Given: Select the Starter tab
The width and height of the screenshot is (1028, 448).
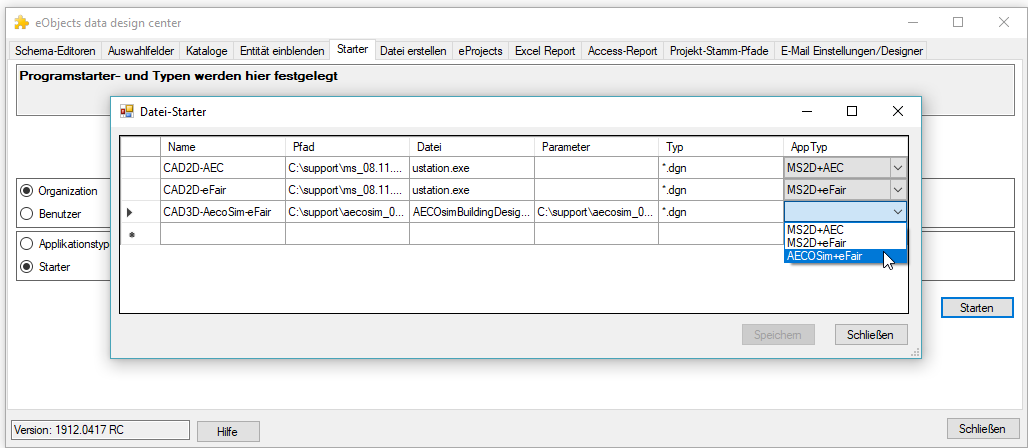Looking at the screenshot, I should tap(352, 49).
